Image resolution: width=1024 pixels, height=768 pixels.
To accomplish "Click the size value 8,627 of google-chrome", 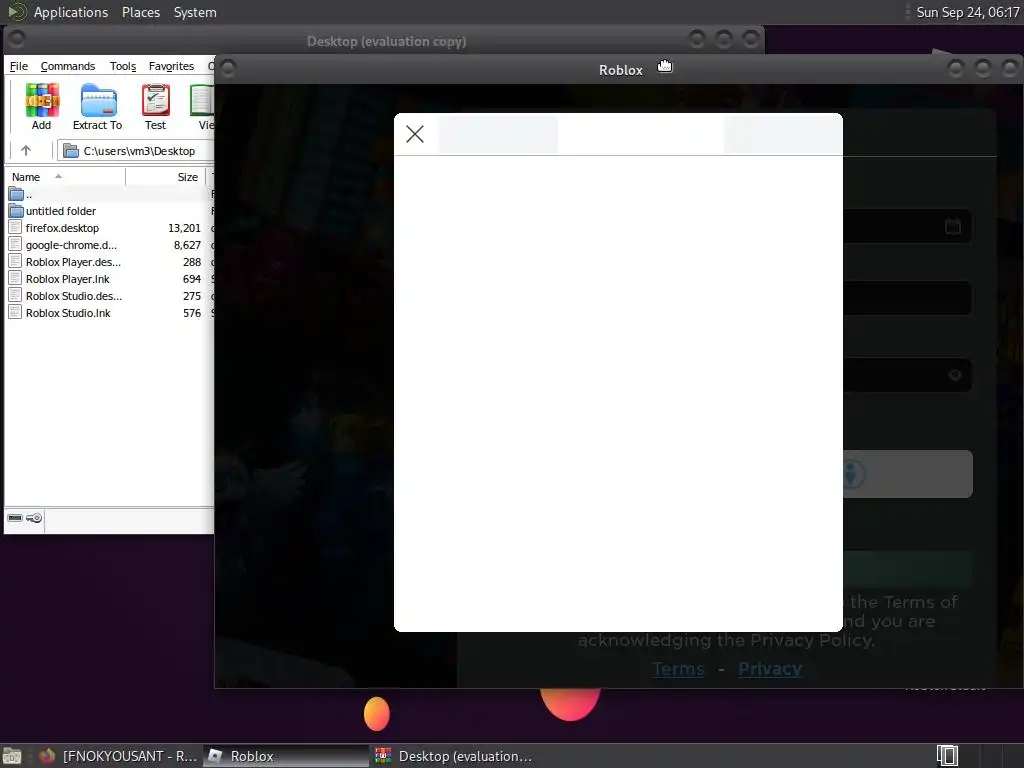I will click(x=187, y=245).
